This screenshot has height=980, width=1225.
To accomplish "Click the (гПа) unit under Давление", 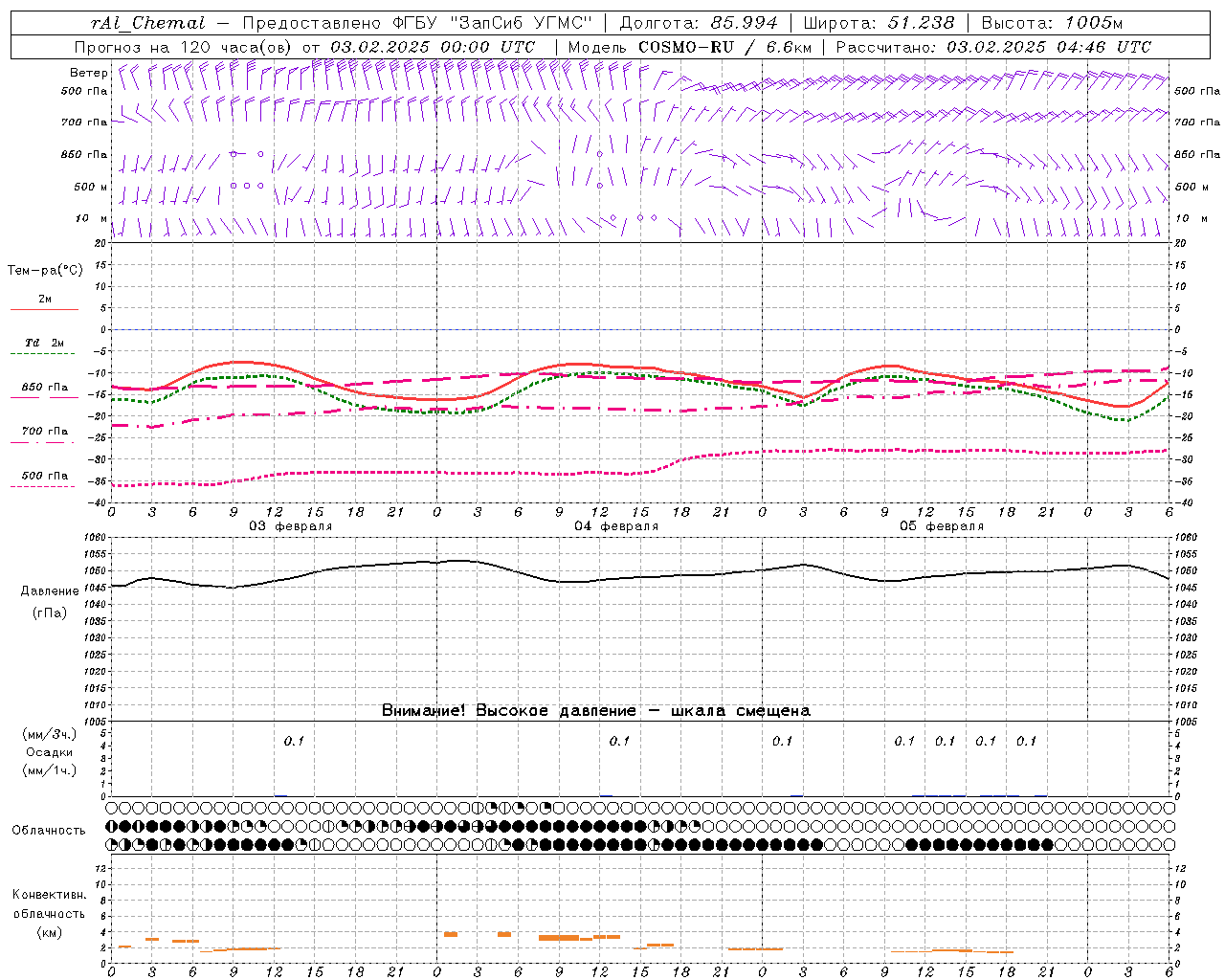I will 50,612.
